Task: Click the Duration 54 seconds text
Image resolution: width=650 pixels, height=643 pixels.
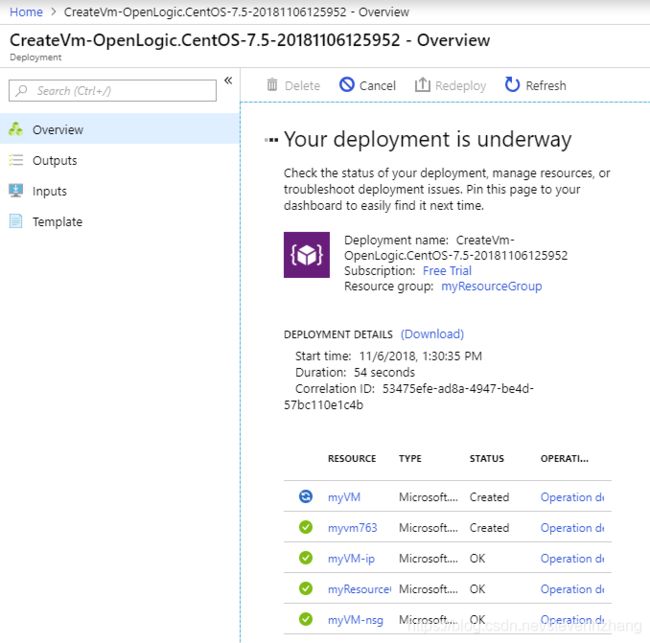Action: [355, 372]
